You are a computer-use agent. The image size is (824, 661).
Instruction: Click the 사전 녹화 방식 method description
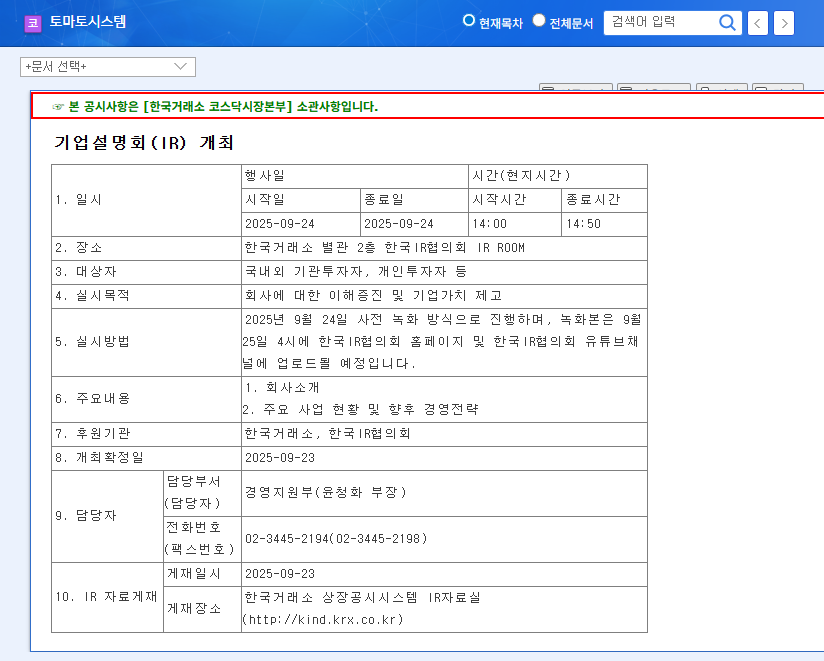[x=442, y=342]
